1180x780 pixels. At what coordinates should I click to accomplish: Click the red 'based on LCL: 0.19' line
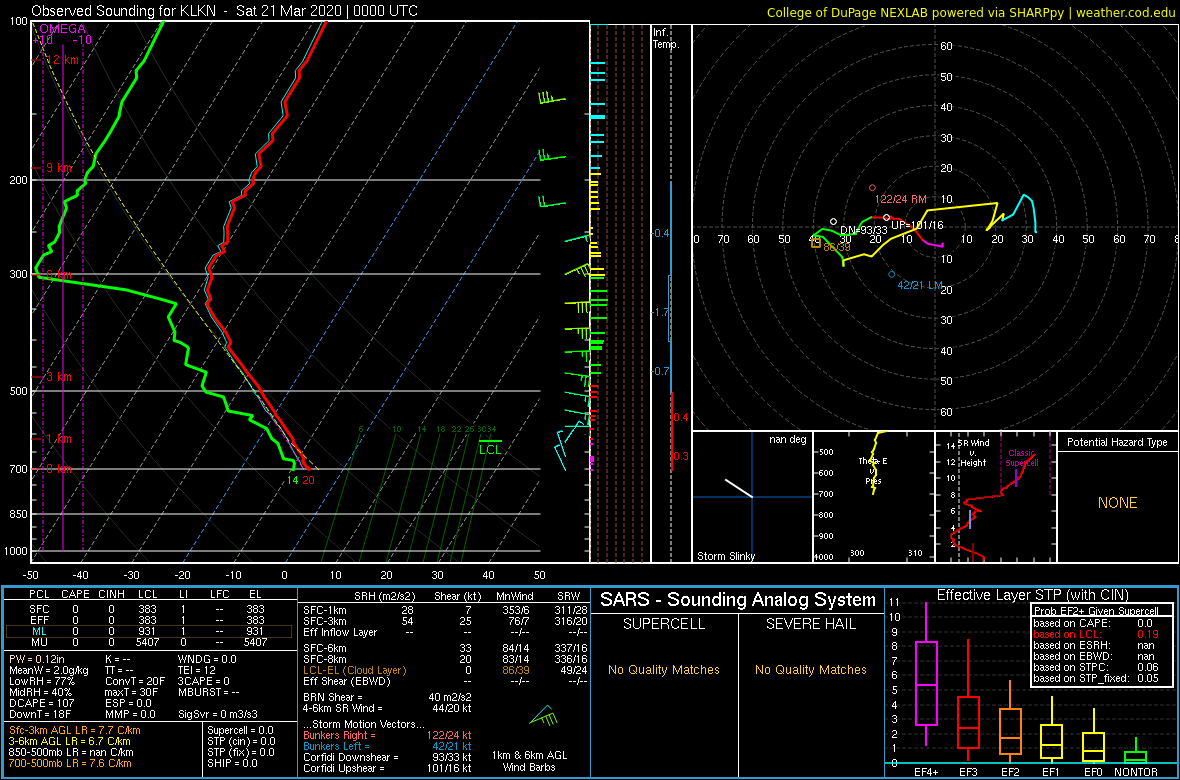tap(1096, 635)
